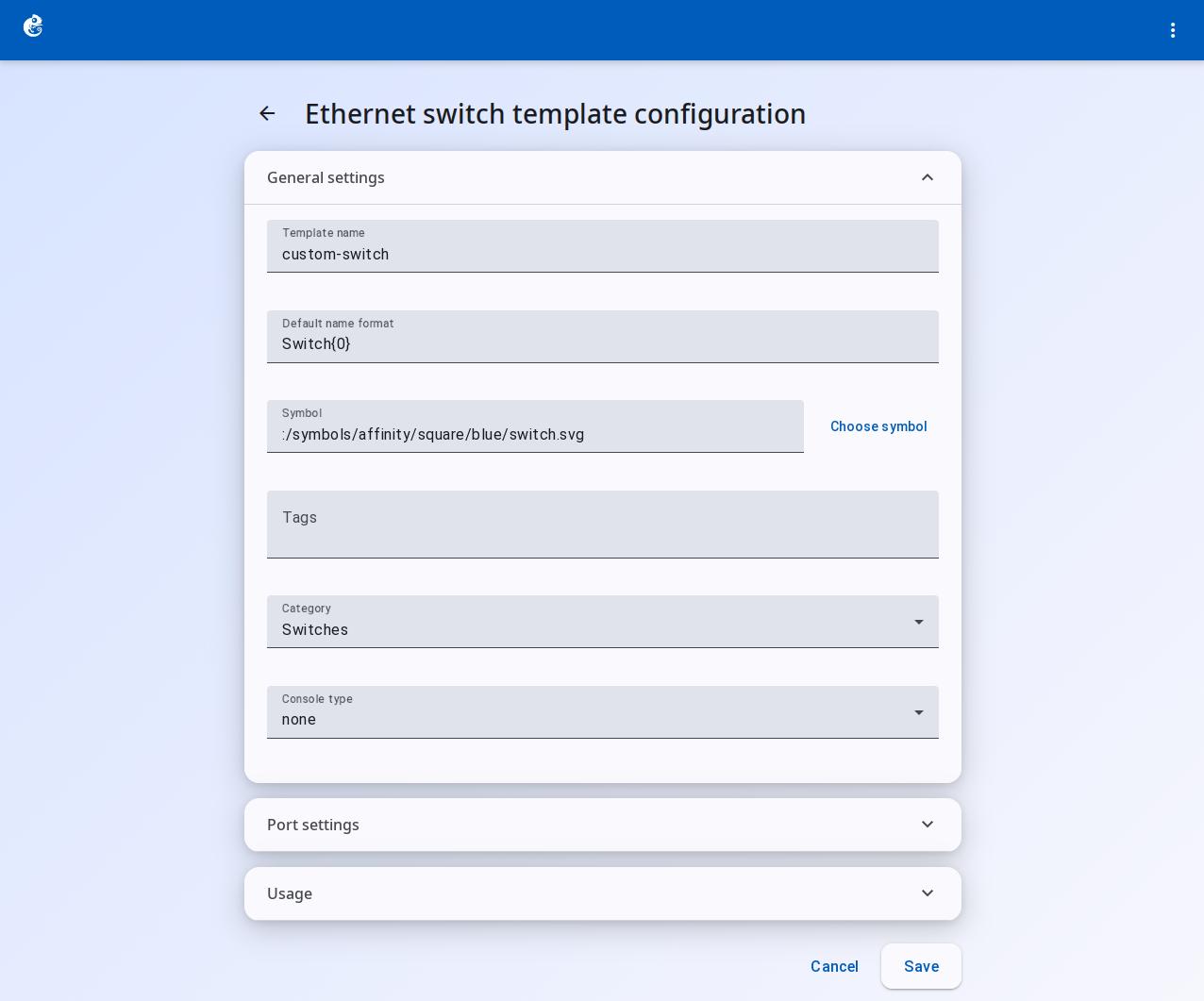Click the empty Tags input field

[603, 525]
